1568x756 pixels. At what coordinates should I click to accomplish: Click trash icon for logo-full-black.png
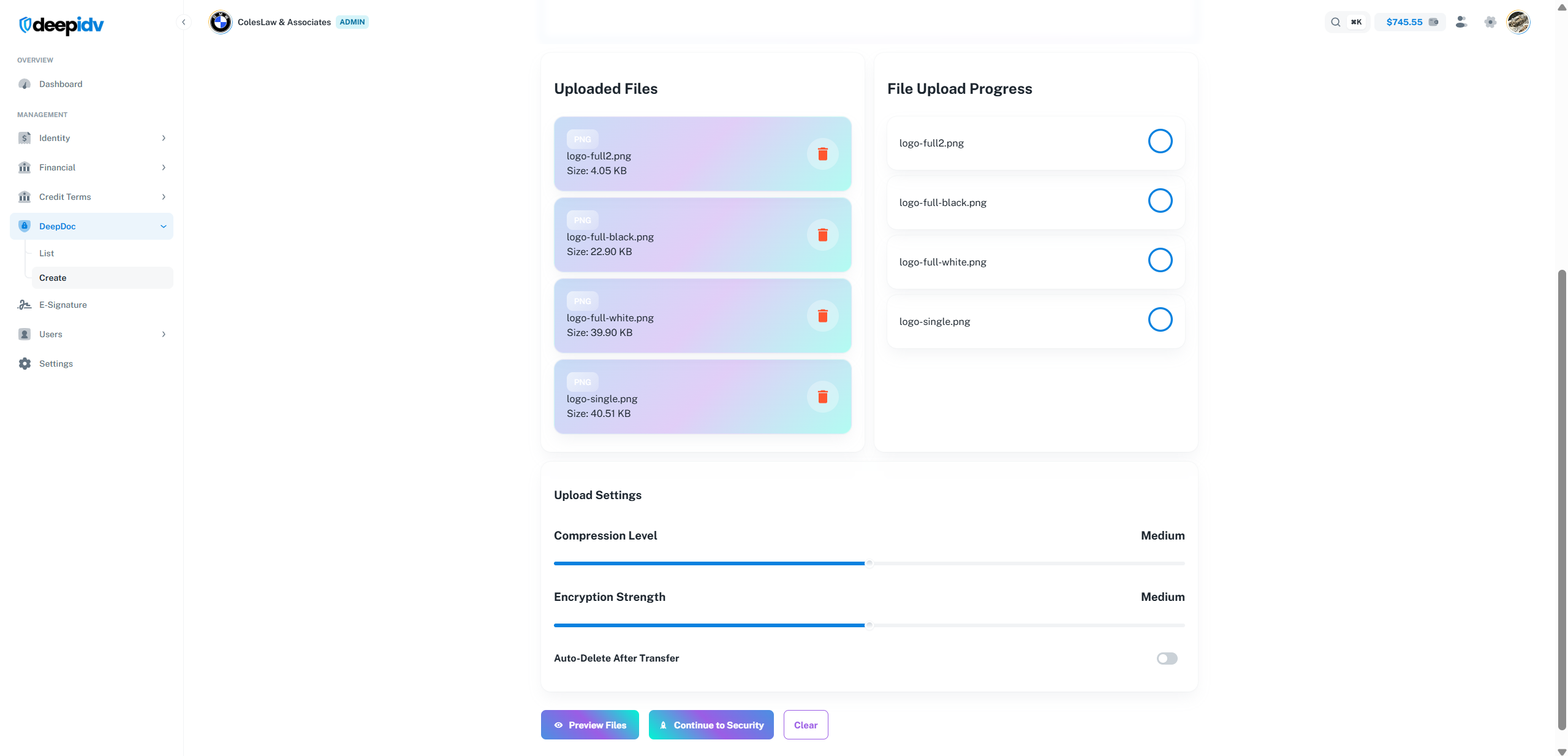[x=822, y=235]
